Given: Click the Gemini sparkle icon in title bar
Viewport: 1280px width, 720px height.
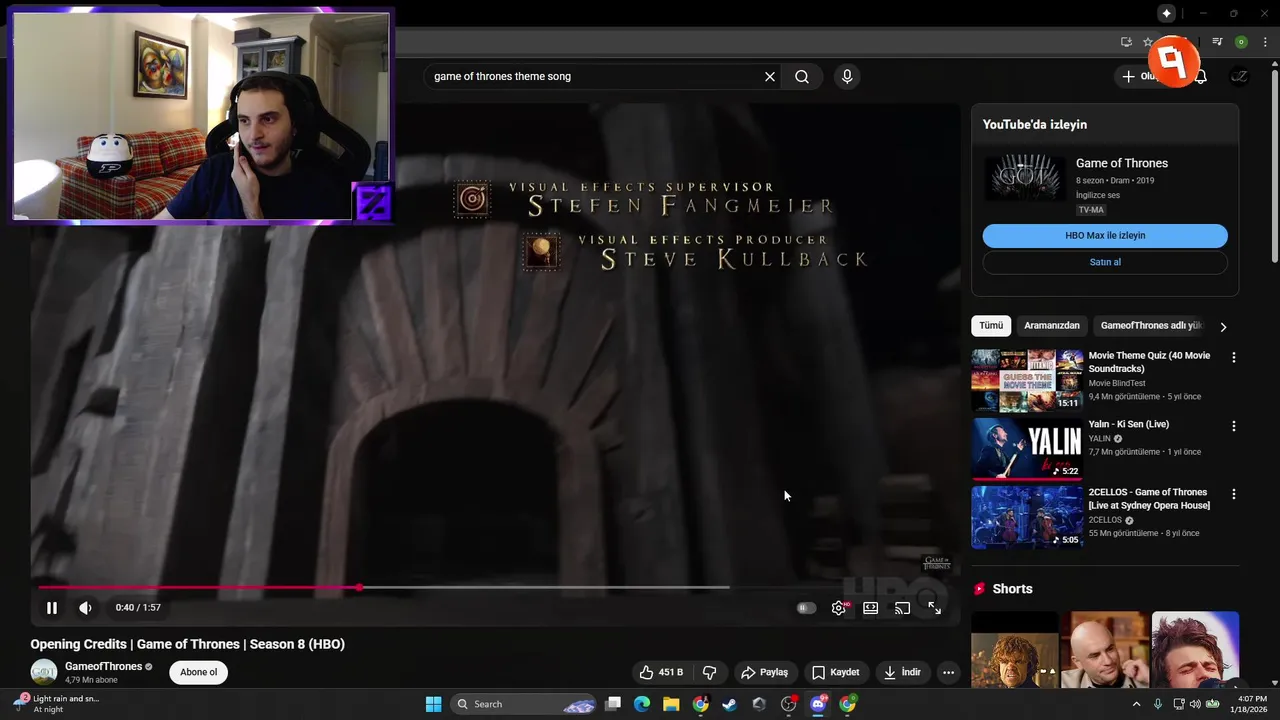Looking at the screenshot, I should click(1166, 13).
